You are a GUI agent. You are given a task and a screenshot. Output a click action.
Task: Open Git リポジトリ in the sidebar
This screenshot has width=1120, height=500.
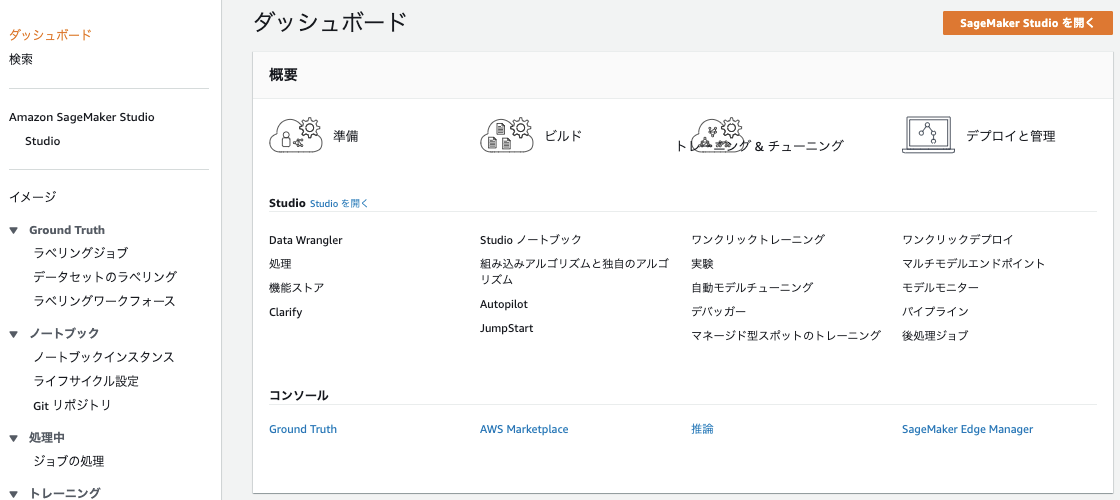pos(72,406)
